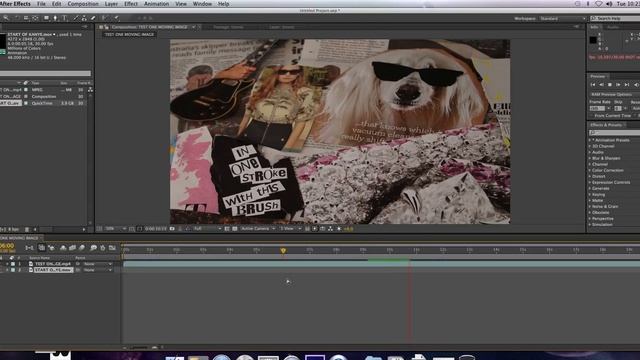The height and width of the screenshot is (360, 640).
Task: Open the 1 View layout dropdown
Action: pyautogui.click(x=290, y=229)
